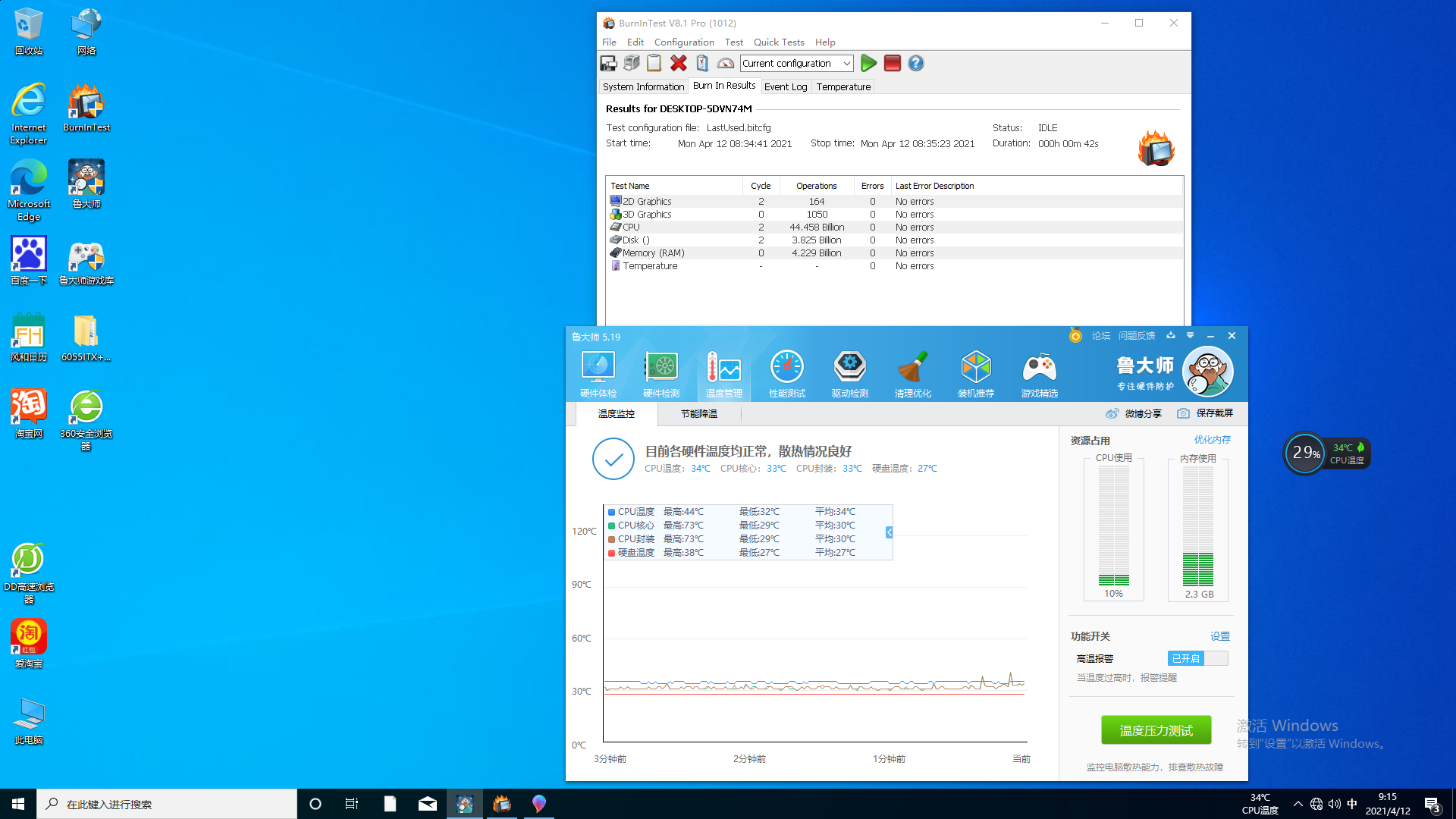Image resolution: width=1456 pixels, height=819 pixels.
Task: Open the notification center icon
Action: (1432, 804)
